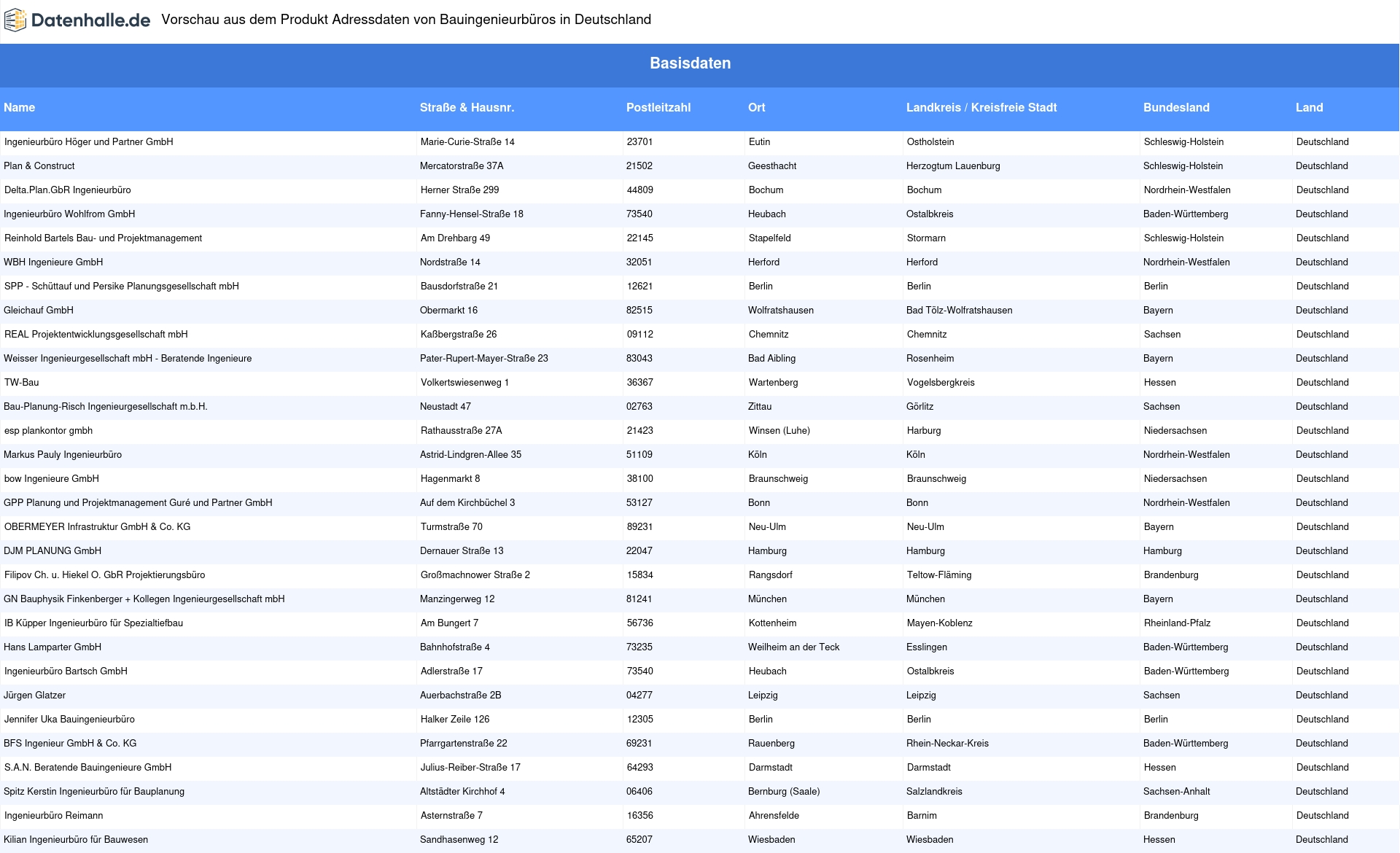Click Reinhold Bartels Bau- und Projektmanagement
This screenshot has height=853, width=1400.
[104, 238]
